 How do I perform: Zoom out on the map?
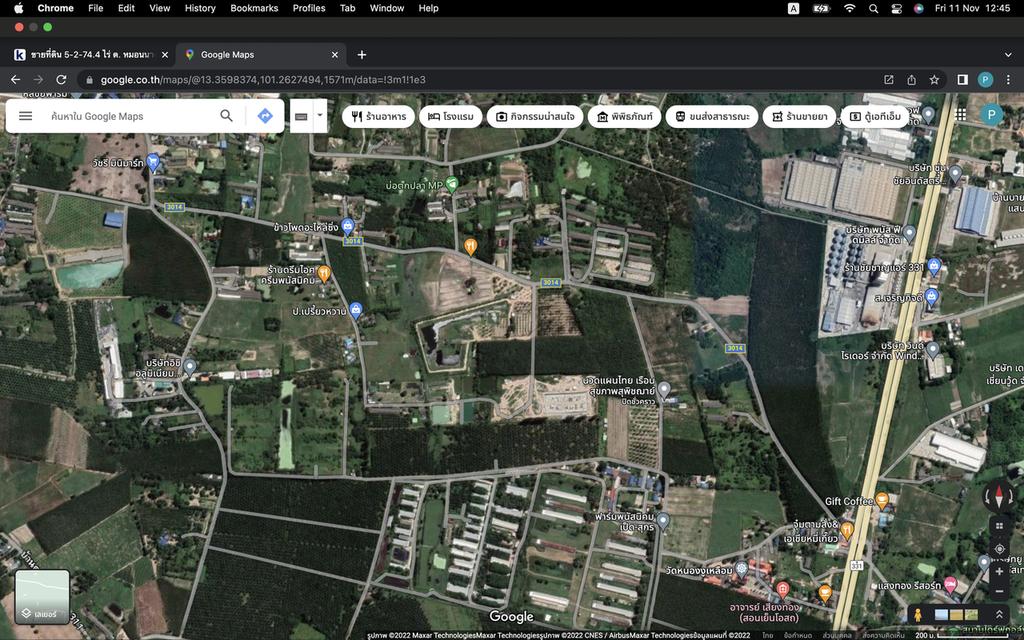[x=999, y=592]
